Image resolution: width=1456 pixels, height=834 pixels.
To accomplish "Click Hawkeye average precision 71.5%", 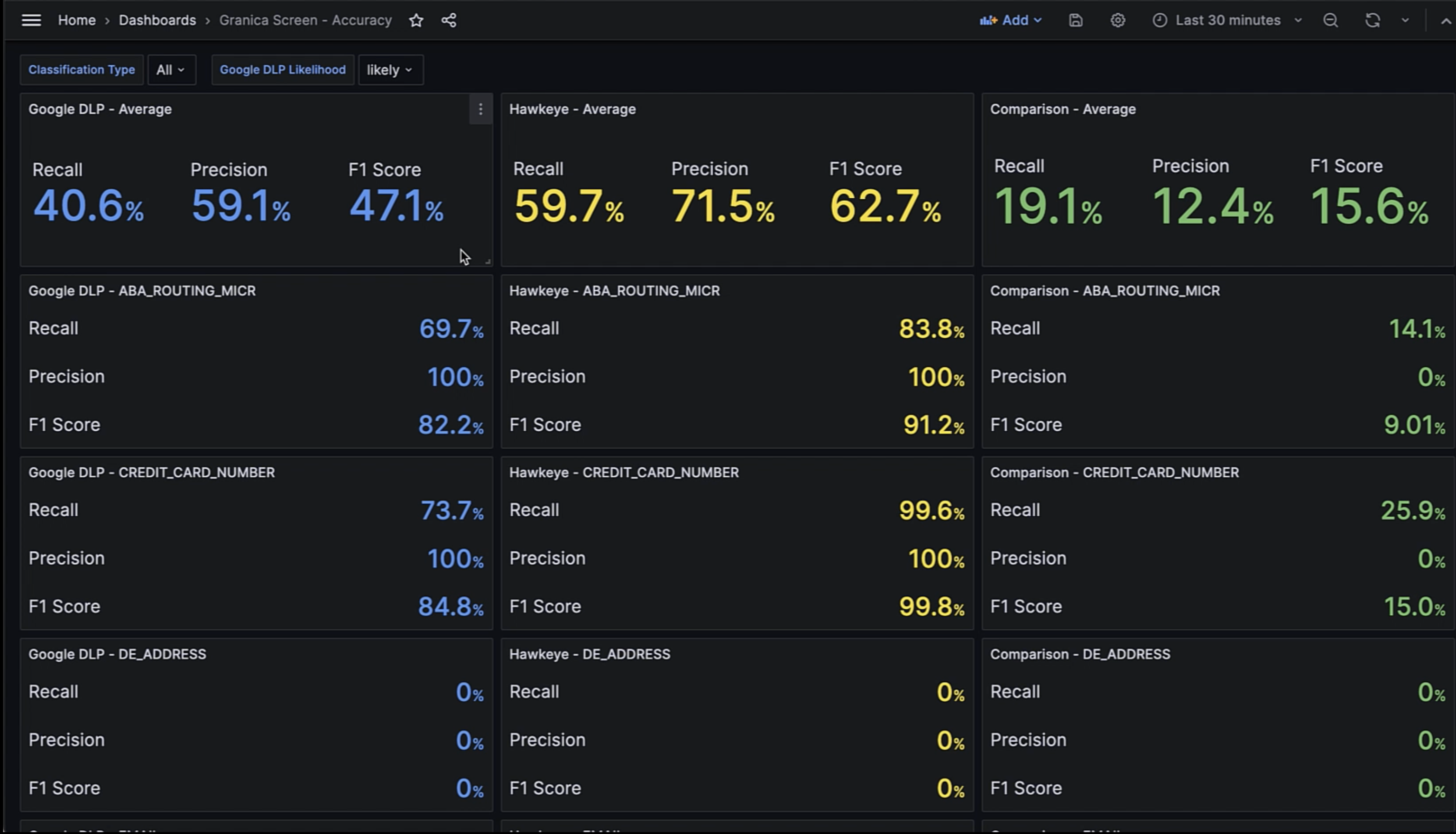I will click(x=723, y=206).
